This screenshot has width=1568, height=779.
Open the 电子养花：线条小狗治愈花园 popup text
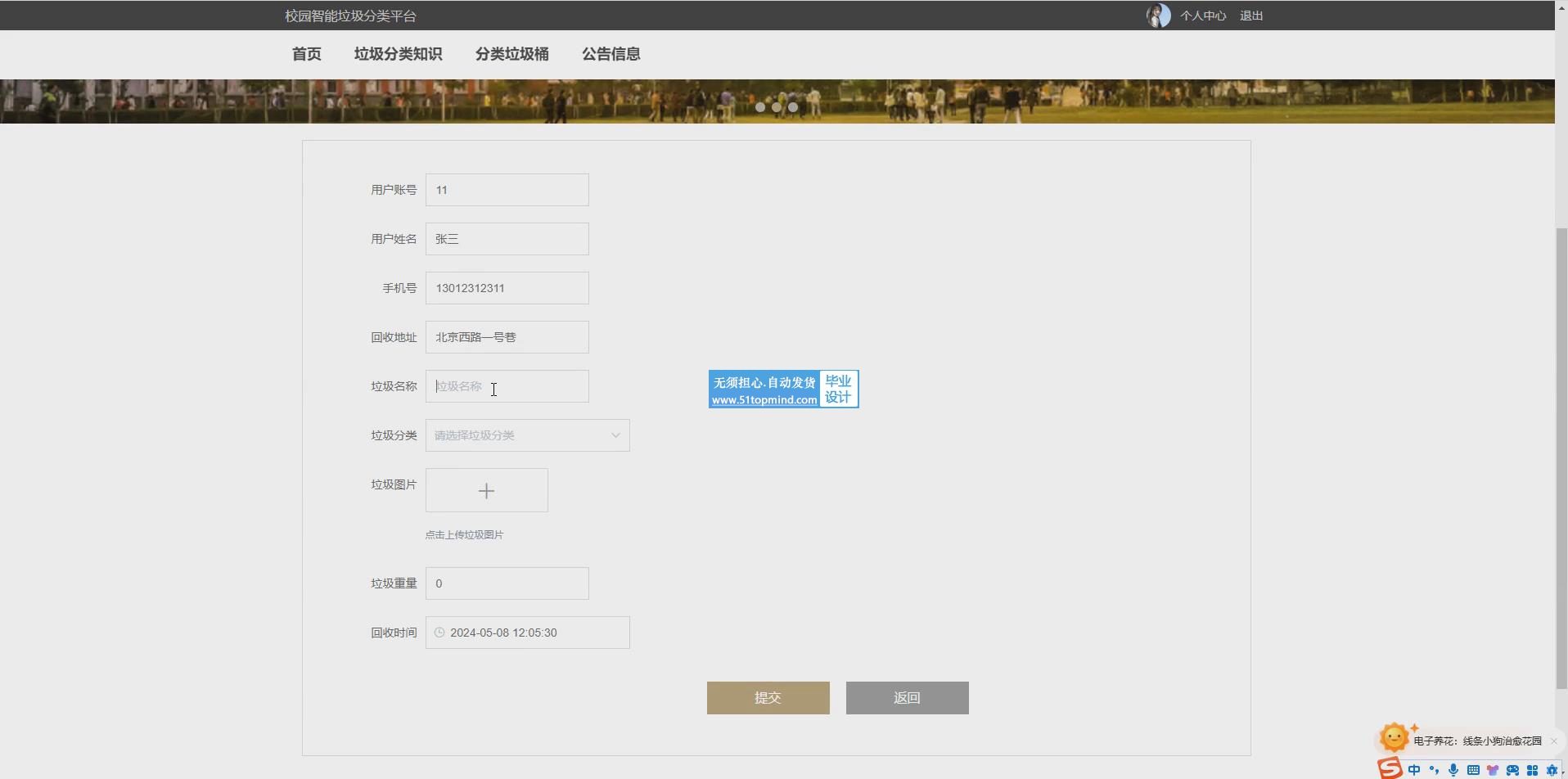(x=1478, y=741)
